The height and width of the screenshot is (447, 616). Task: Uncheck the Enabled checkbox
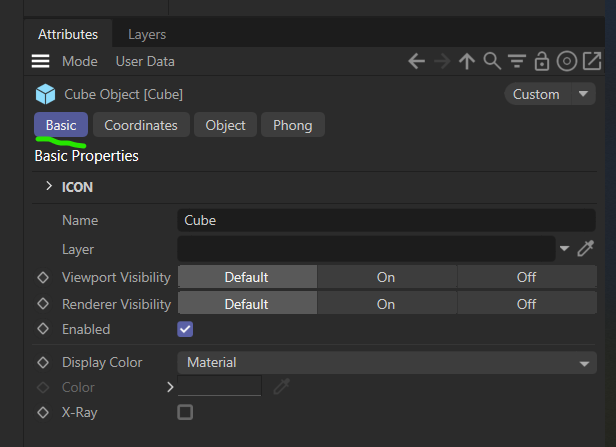click(185, 329)
